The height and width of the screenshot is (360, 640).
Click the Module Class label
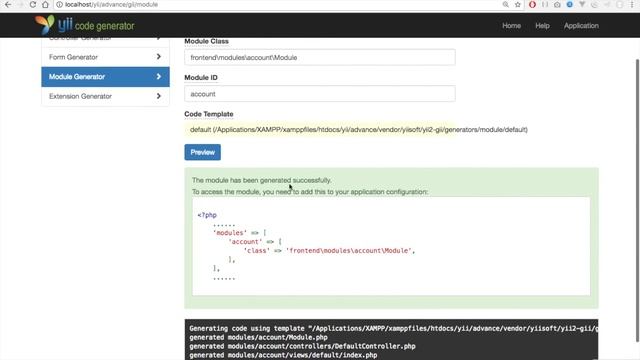[x=207, y=41]
